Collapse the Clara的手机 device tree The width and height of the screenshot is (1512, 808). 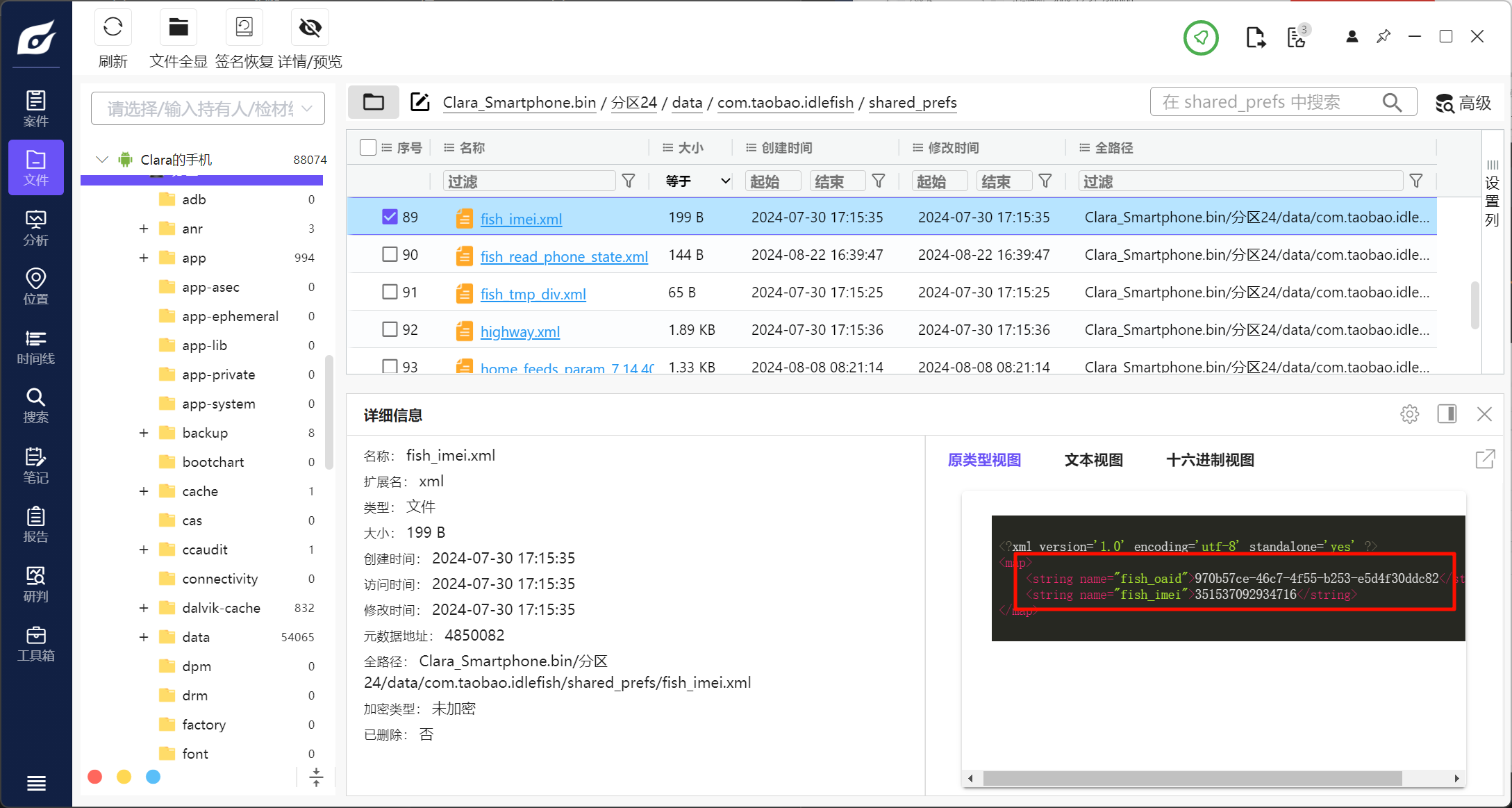click(x=102, y=160)
